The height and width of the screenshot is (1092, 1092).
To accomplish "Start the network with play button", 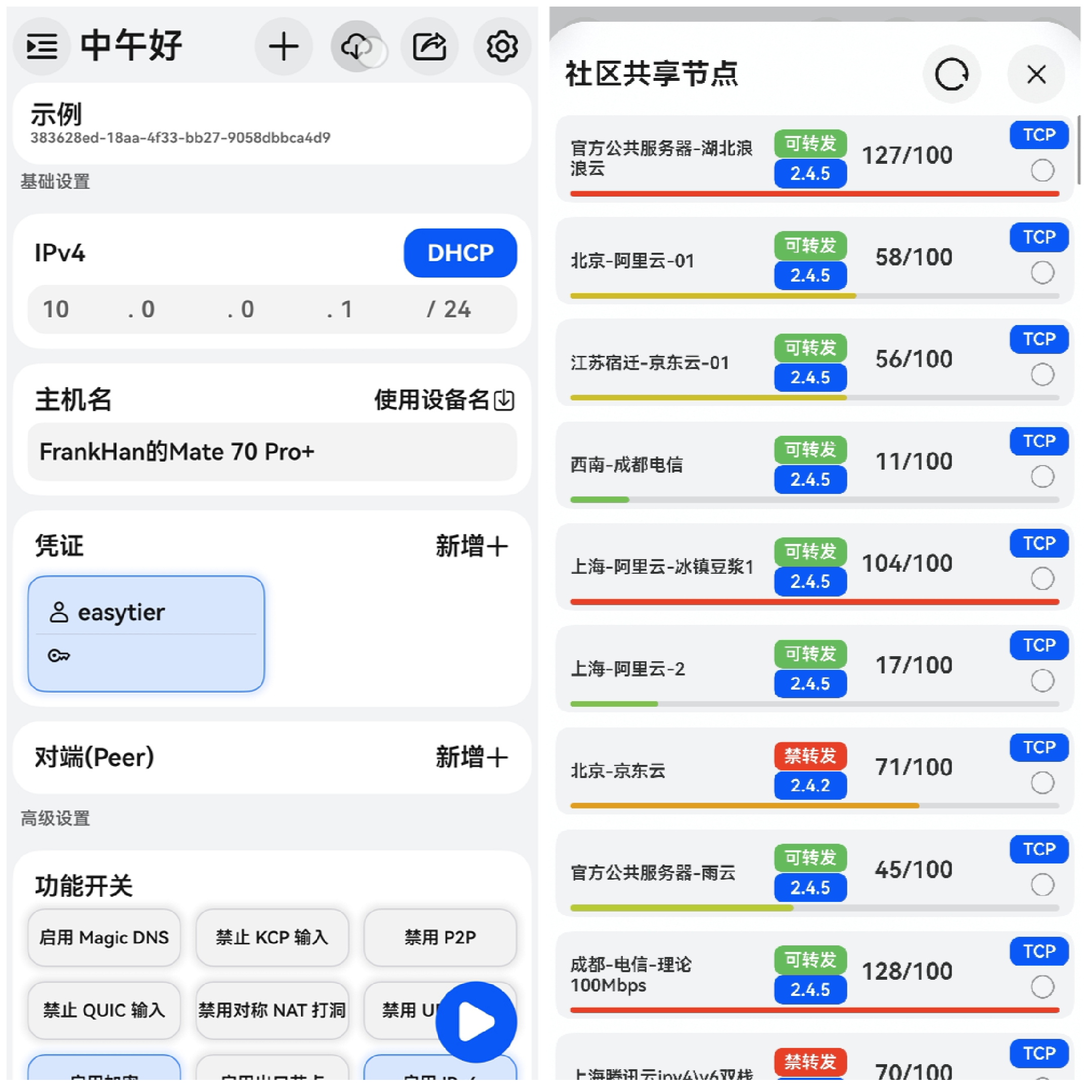I will tap(476, 1022).
